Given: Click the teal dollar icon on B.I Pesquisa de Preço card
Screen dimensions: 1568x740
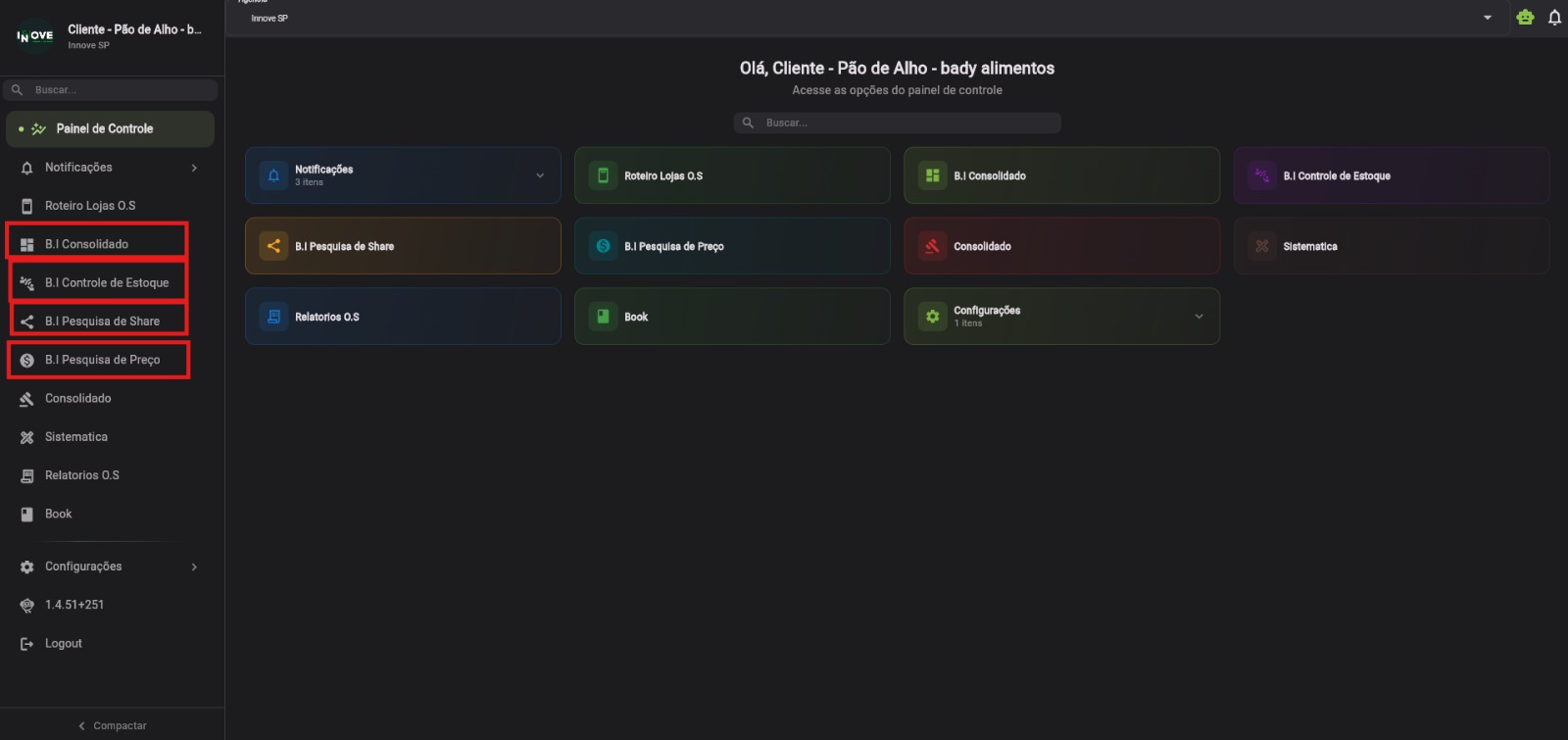Looking at the screenshot, I should 603,246.
